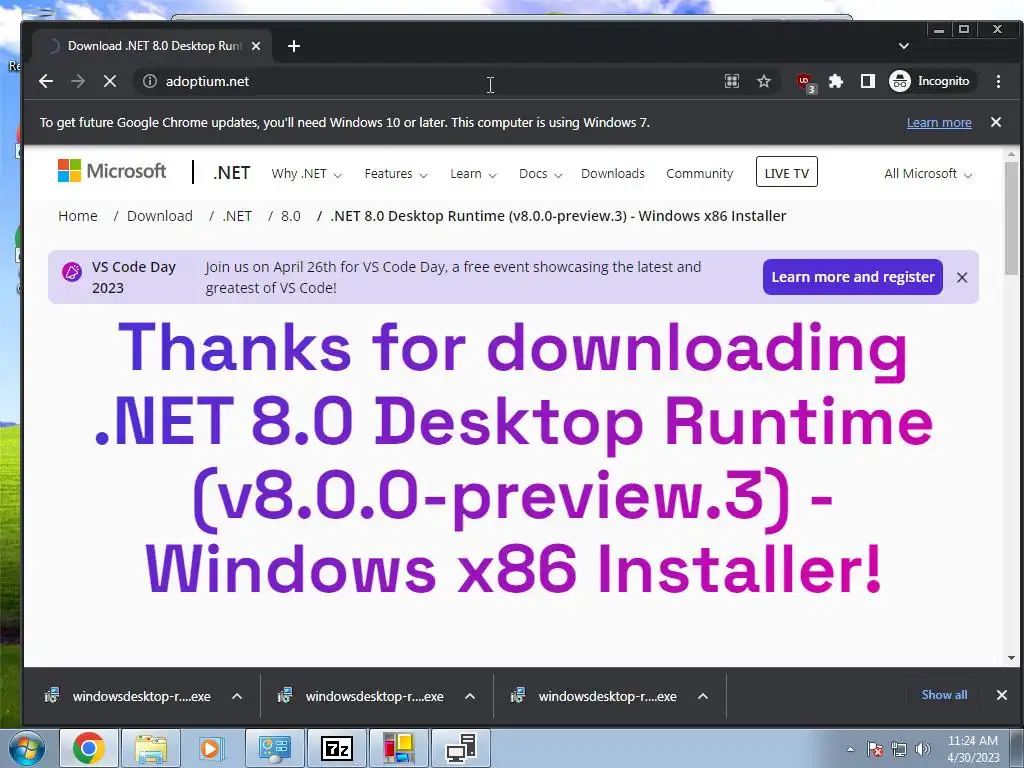Open network icon in system tray

[x=899, y=749]
